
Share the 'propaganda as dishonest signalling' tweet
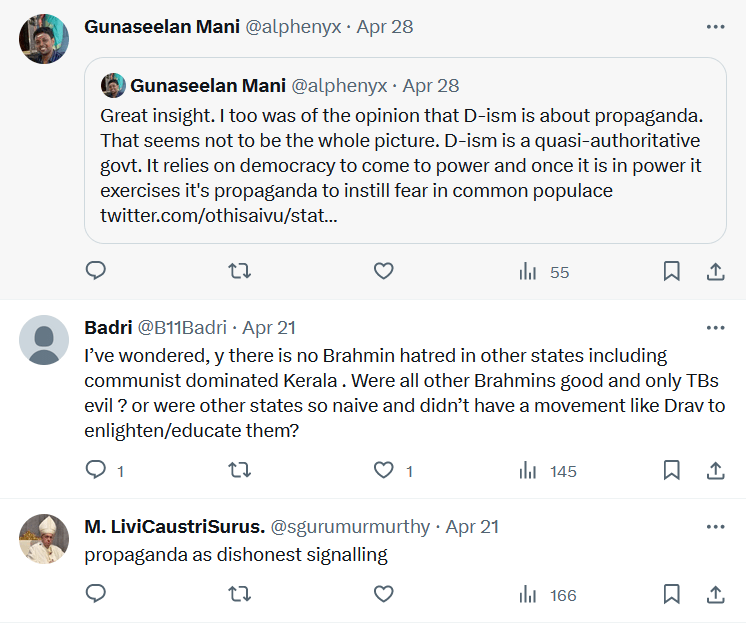click(716, 595)
